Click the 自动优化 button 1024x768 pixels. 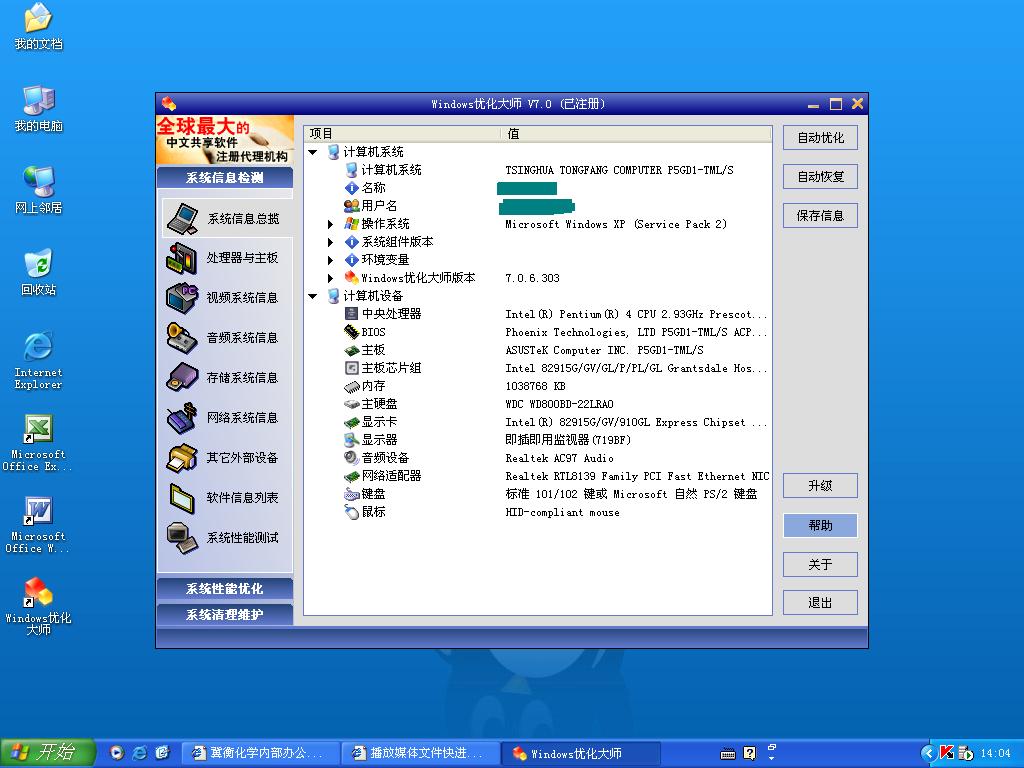[x=820, y=138]
